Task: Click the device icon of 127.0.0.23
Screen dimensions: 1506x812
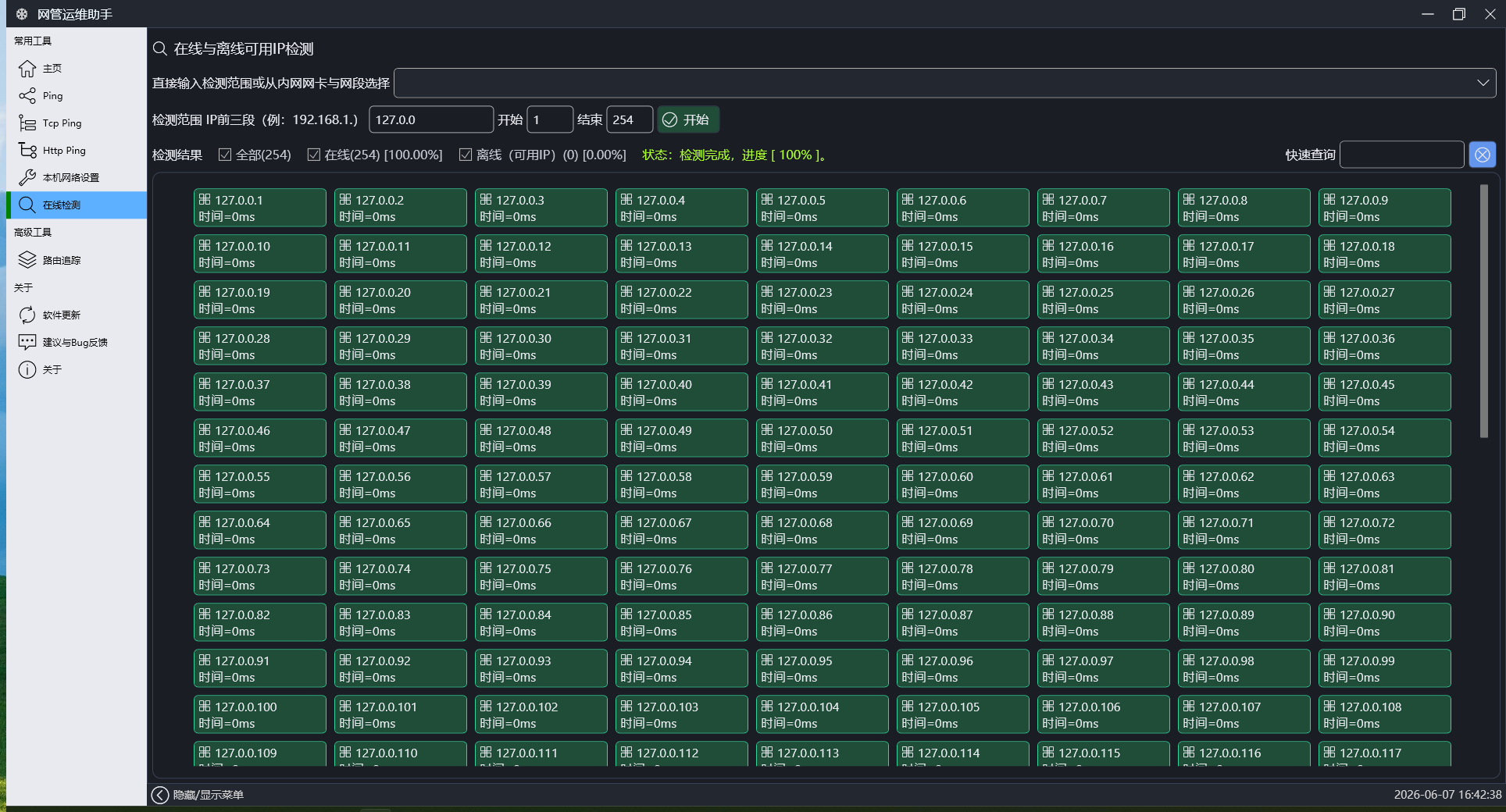Action: [767, 292]
